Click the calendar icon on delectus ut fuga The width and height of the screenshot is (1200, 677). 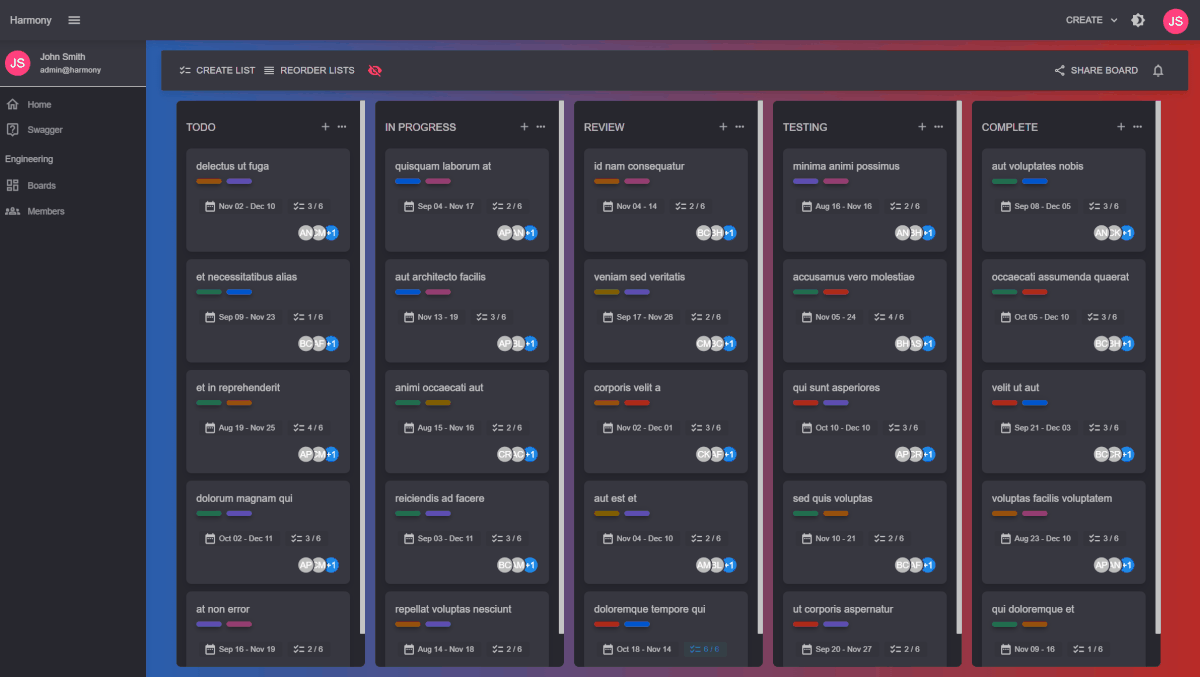coord(210,207)
